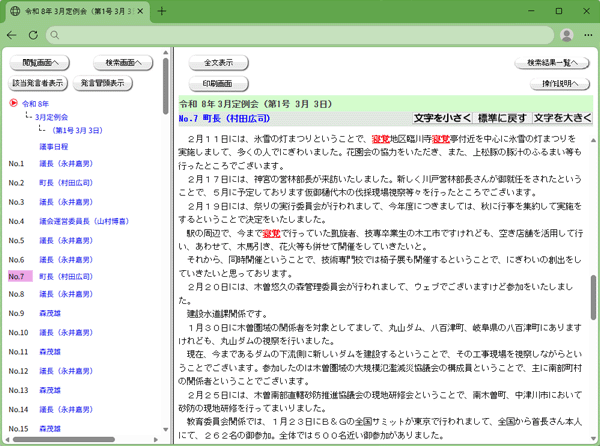Image resolution: width=600 pixels, height=446 pixels.
Task: Click the 発言冒頭表示 button
Action: [x=103, y=83]
